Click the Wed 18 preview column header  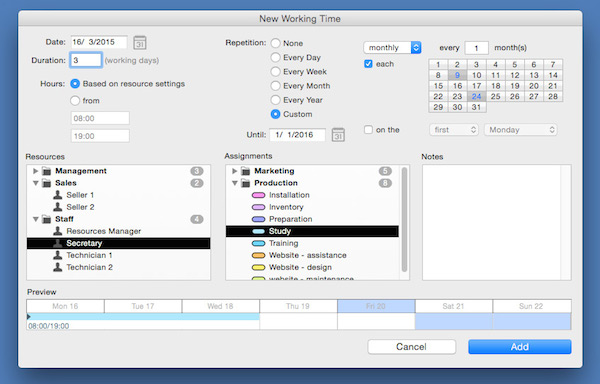pyautogui.click(x=221, y=306)
